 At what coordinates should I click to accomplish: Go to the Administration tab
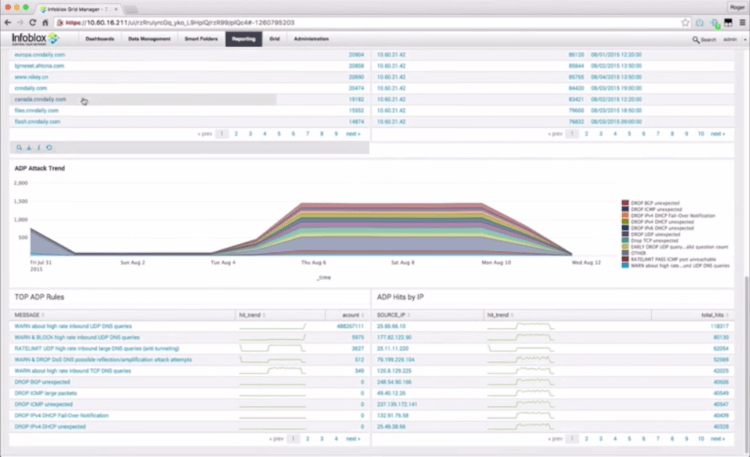(310, 39)
